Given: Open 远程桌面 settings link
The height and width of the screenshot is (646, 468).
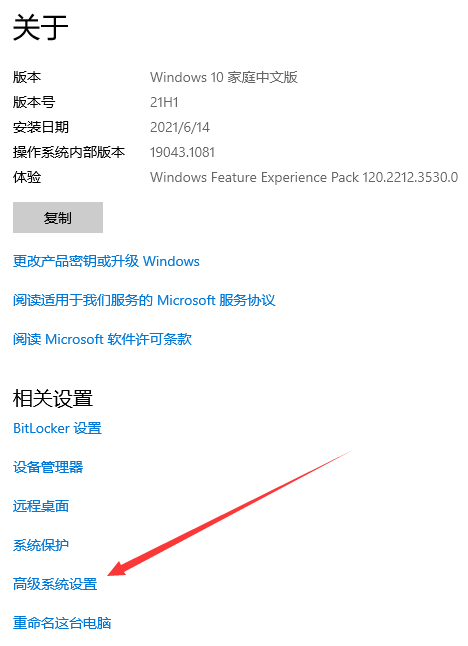Looking at the screenshot, I should 41,506.
